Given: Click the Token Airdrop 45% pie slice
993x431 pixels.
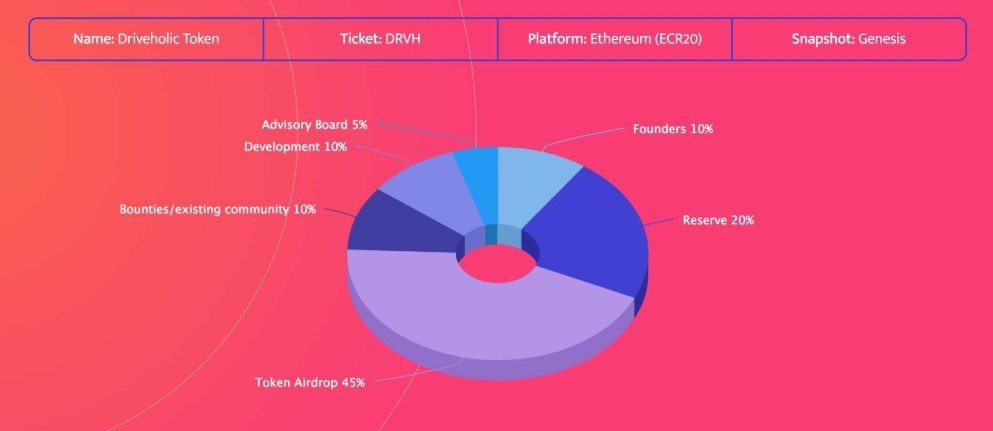Looking at the screenshot, I should [x=481, y=316].
